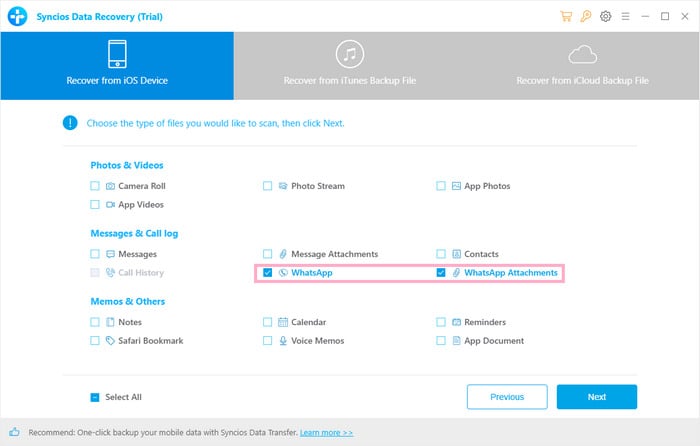This screenshot has width=700, height=446.
Task: Switch to Recover from iCloud Backup File tab
Action: (x=583, y=66)
